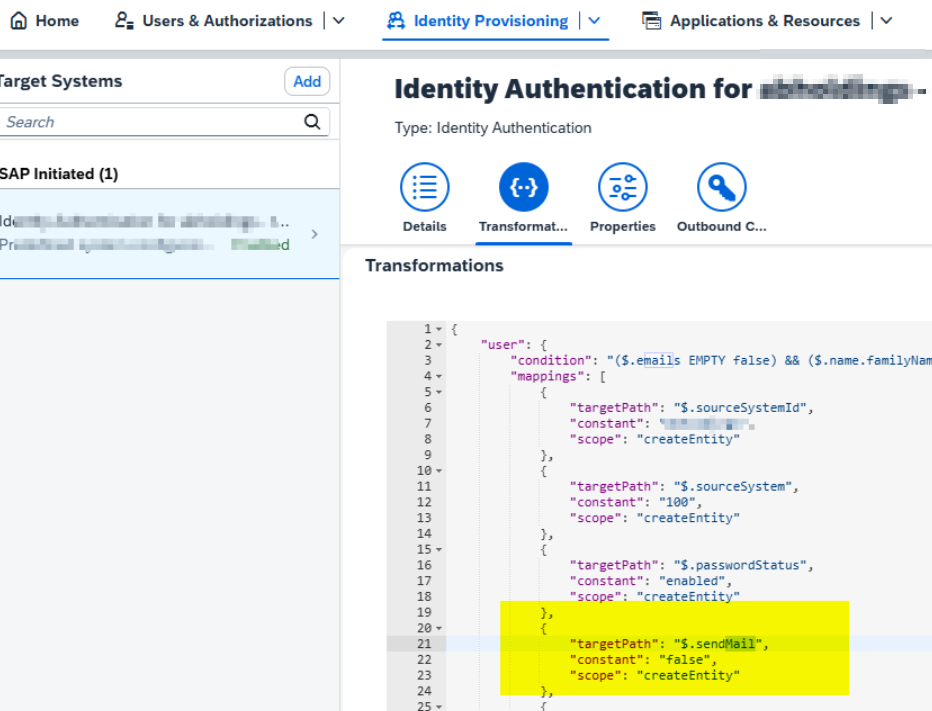Screen dimensions: 932x711
Task: Collapse code fold arrow on line 20
Action: (x=439, y=628)
